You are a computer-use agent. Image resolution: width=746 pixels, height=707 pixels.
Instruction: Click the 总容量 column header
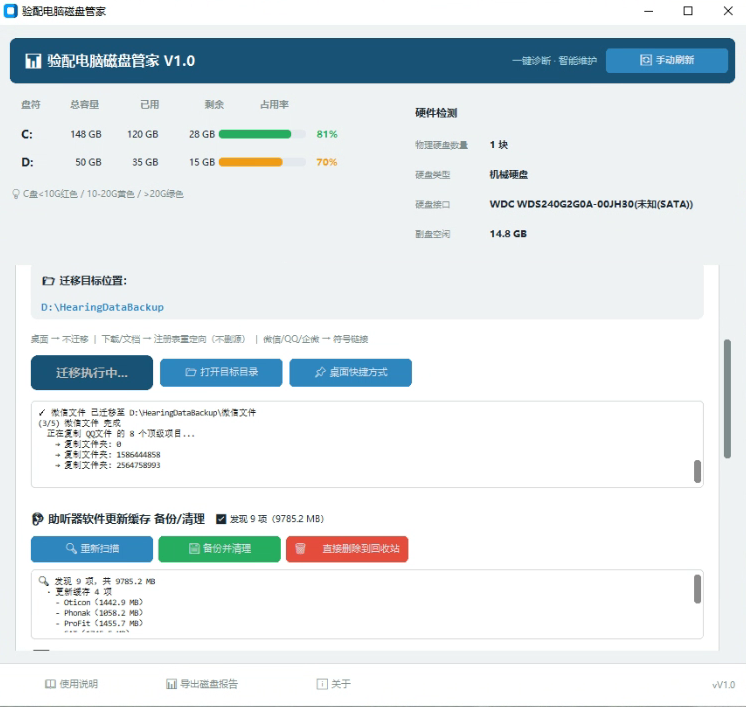(85, 104)
